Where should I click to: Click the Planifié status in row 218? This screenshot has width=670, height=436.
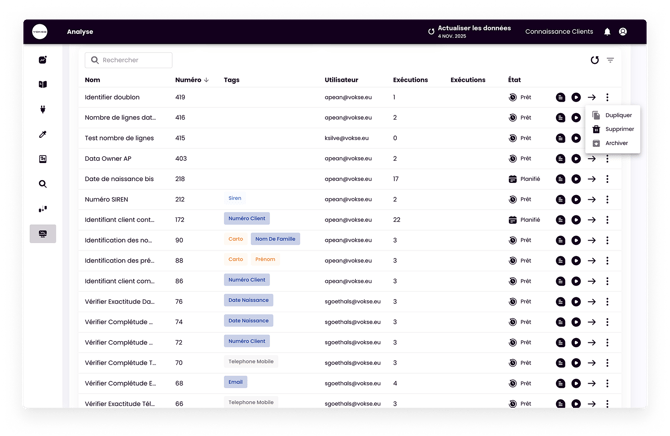524,179
